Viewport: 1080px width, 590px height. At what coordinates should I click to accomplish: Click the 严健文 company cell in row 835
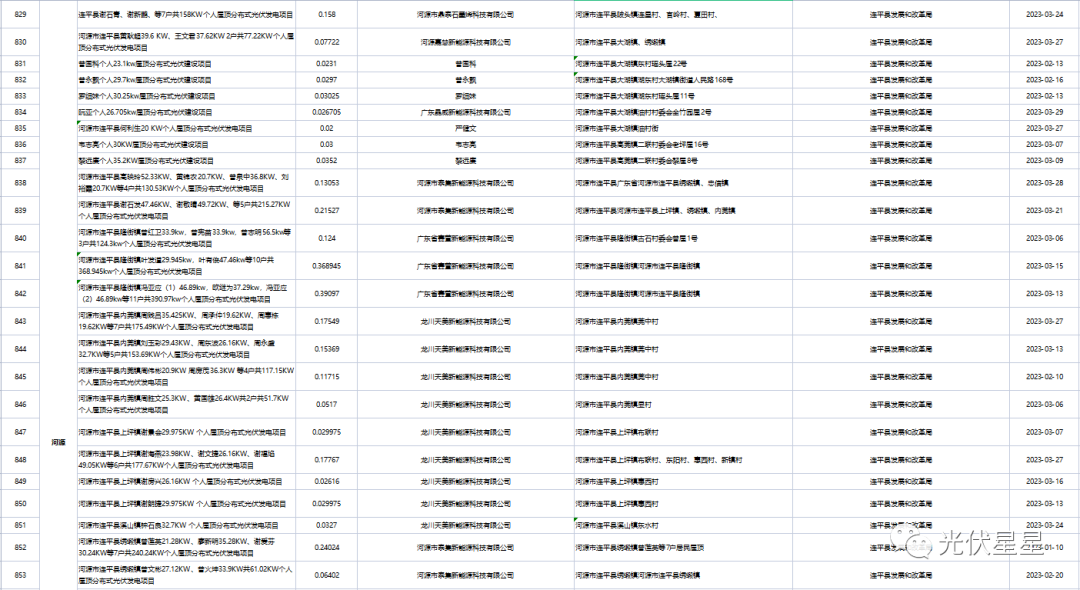[x=463, y=129]
